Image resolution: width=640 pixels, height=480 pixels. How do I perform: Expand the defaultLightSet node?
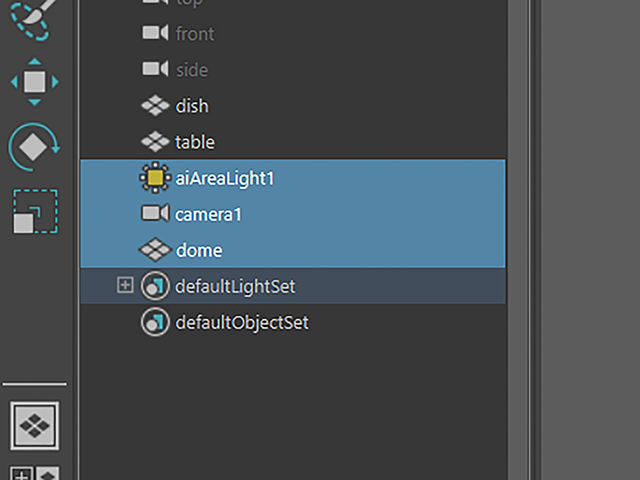[125, 285]
